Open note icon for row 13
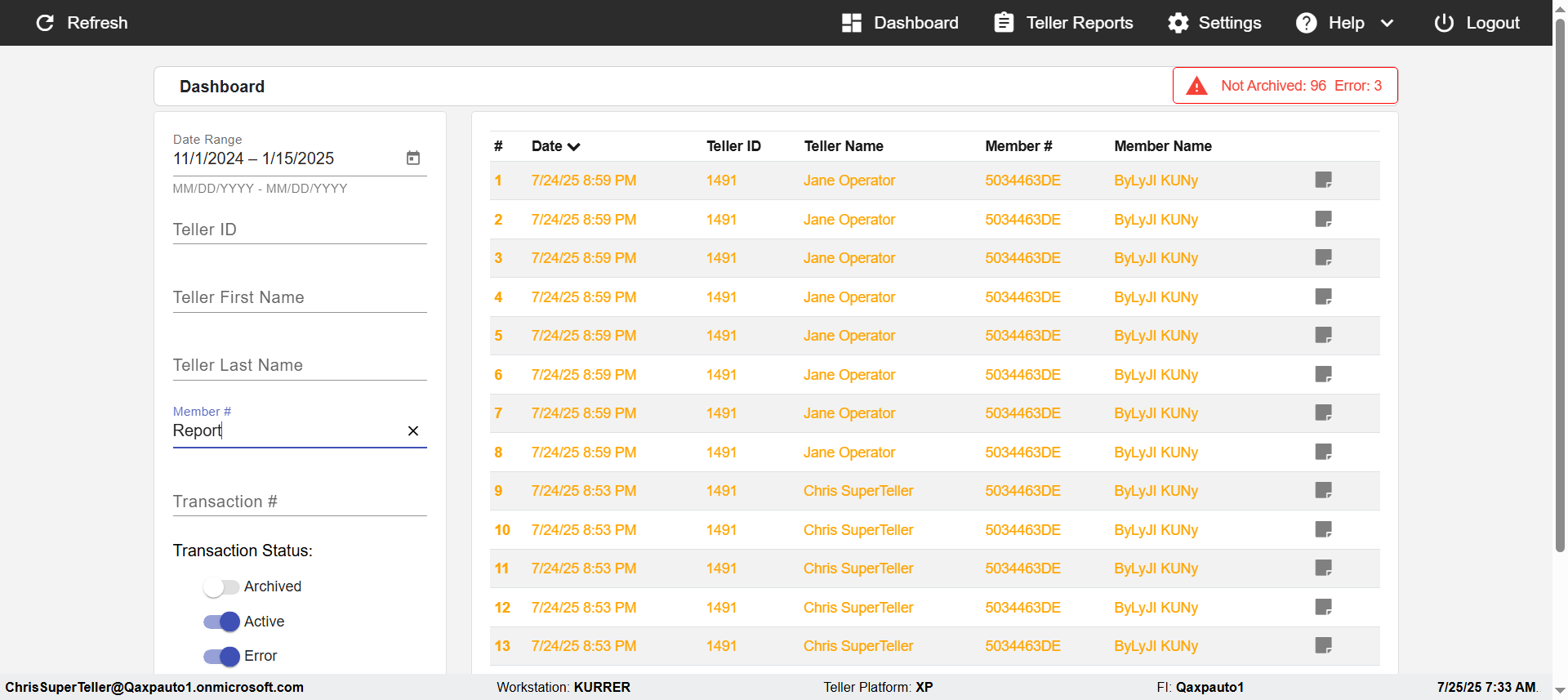Viewport: 1568px width, 700px height. pos(1324,645)
